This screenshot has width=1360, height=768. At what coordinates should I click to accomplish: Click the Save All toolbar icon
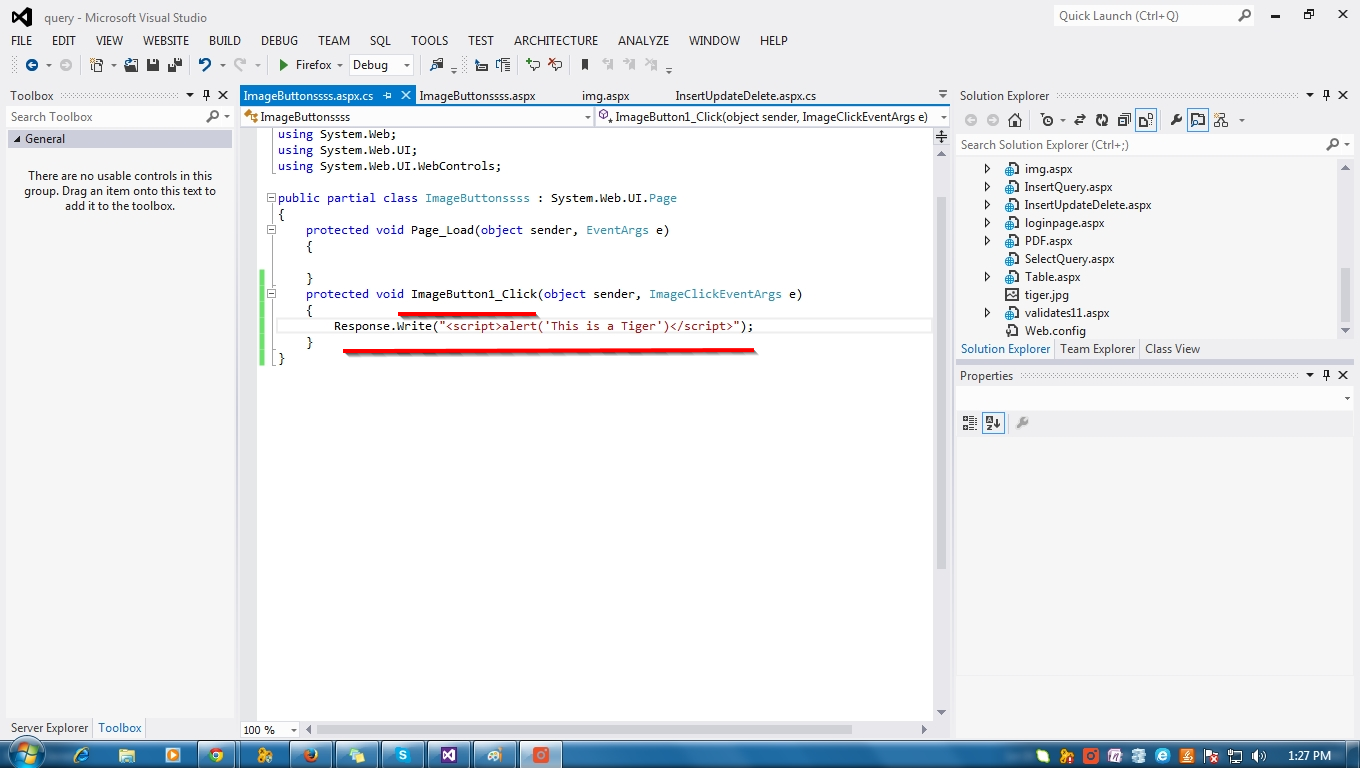(175, 64)
